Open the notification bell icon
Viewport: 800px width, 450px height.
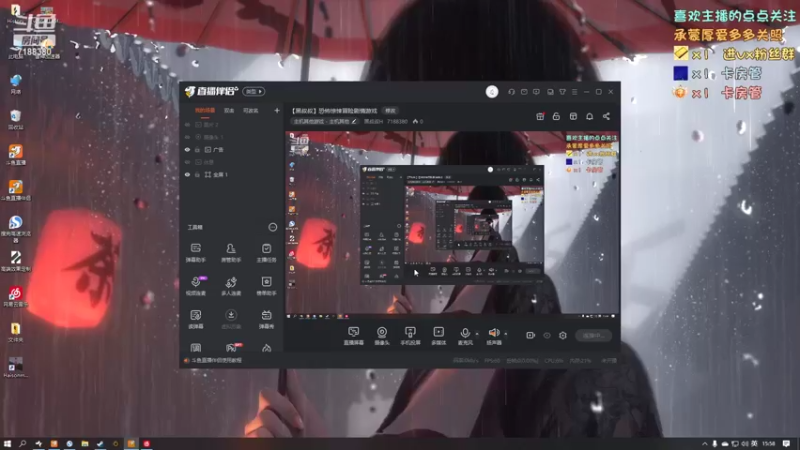[x=589, y=116]
